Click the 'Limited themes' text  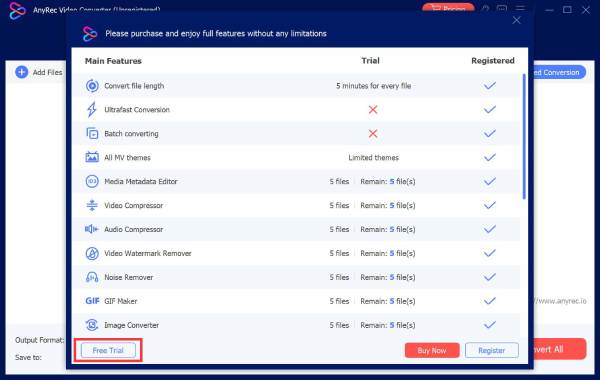373,157
